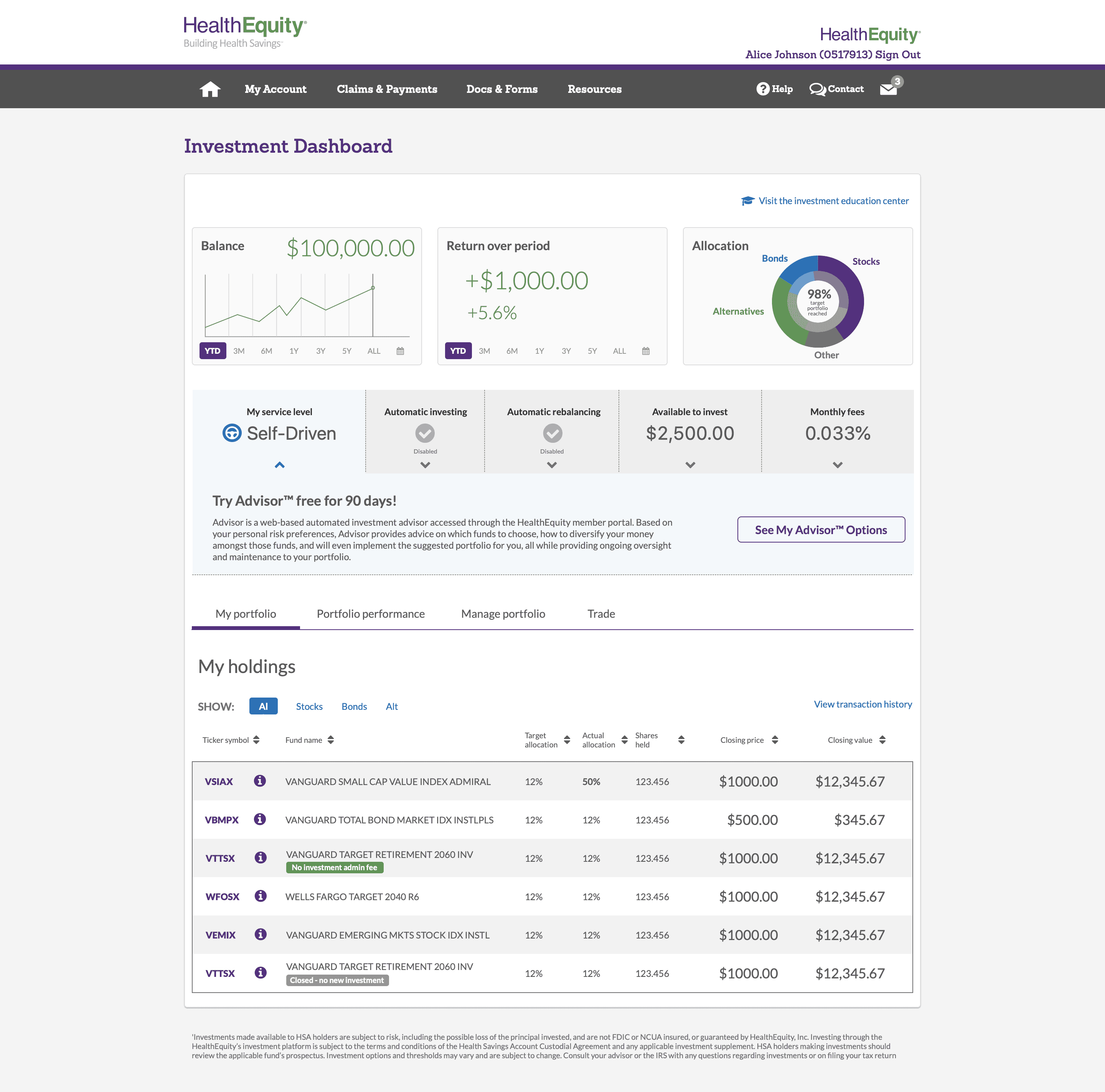Open calendar picker in Balance card
The width and height of the screenshot is (1105, 1092).
click(400, 351)
